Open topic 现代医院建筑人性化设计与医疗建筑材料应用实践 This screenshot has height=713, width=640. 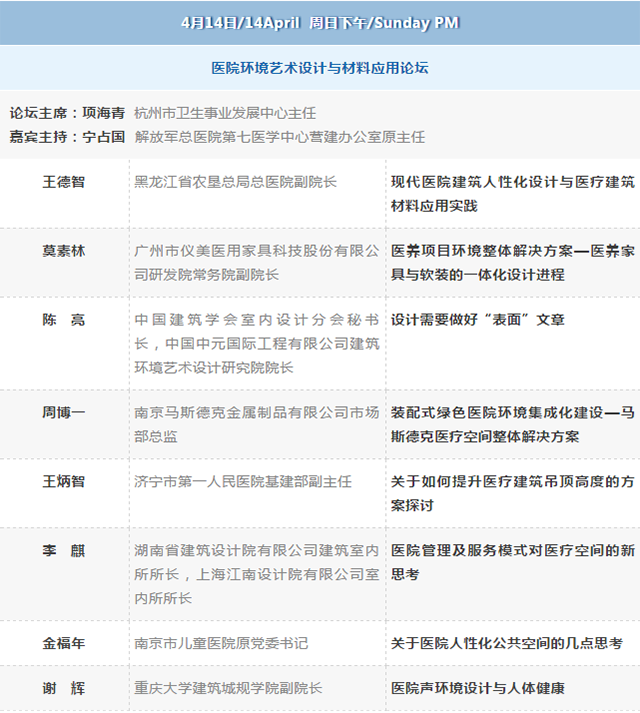coord(512,194)
